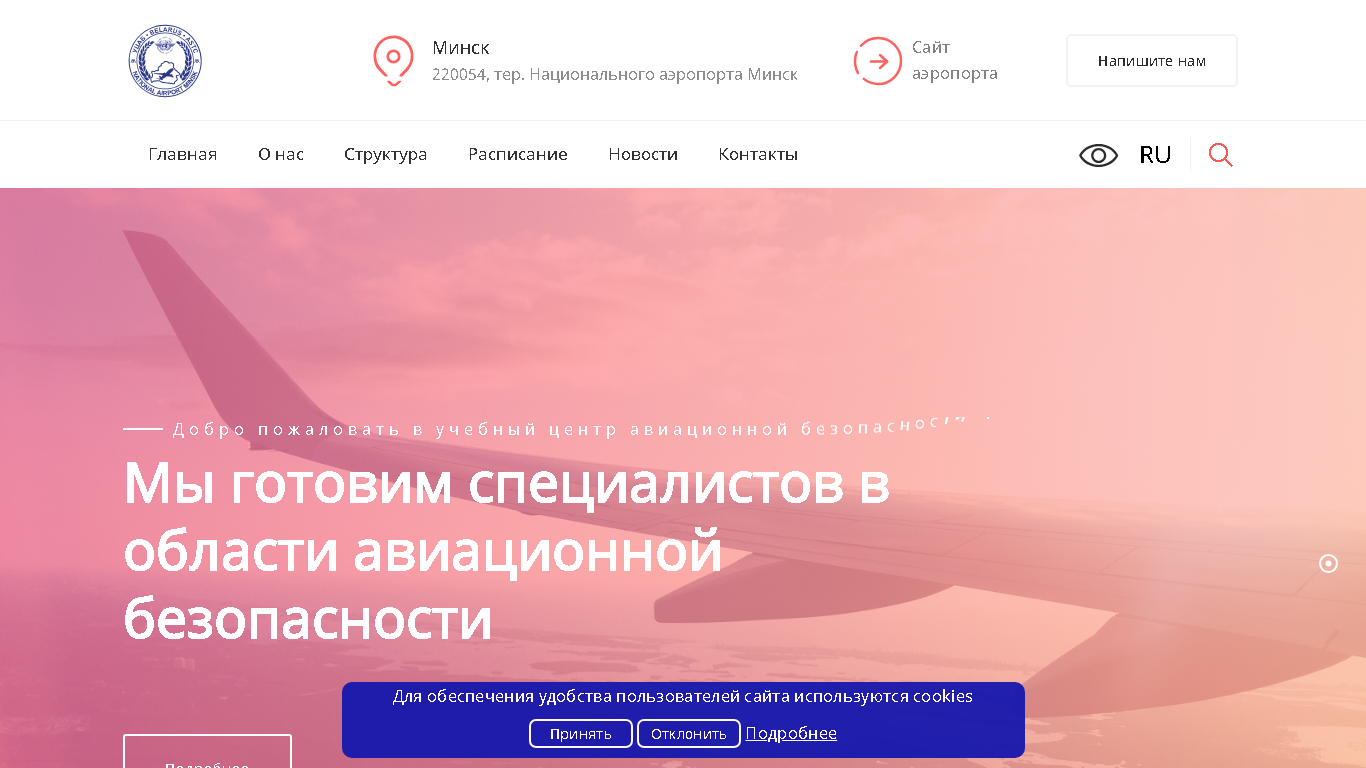Click the National Airport Minsk logo
Image resolution: width=1366 pixels, height=768 pixels.
(166, 61)
